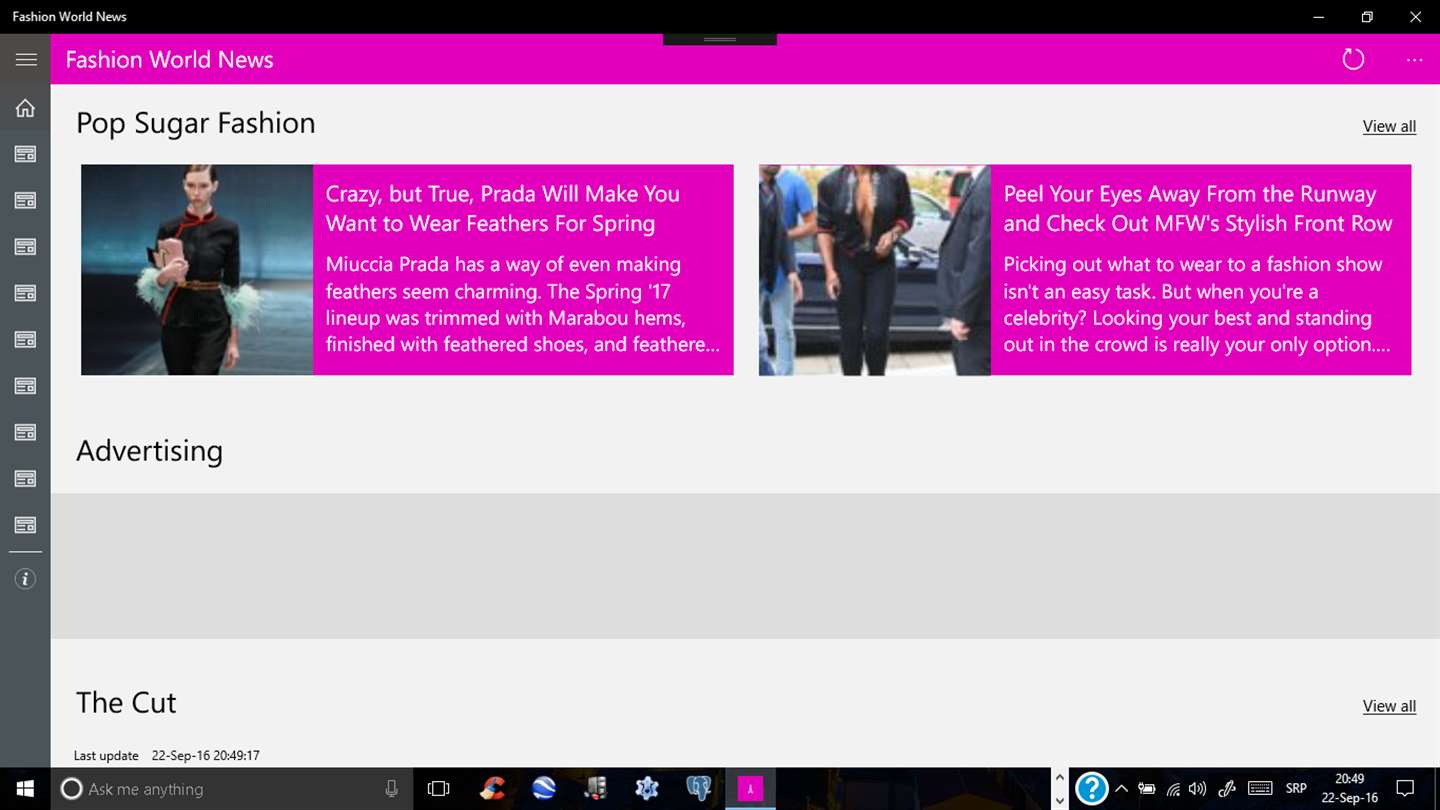Open the Prada feathers runway photo
Screen dimensions: 1440x810
coord(197,270)
